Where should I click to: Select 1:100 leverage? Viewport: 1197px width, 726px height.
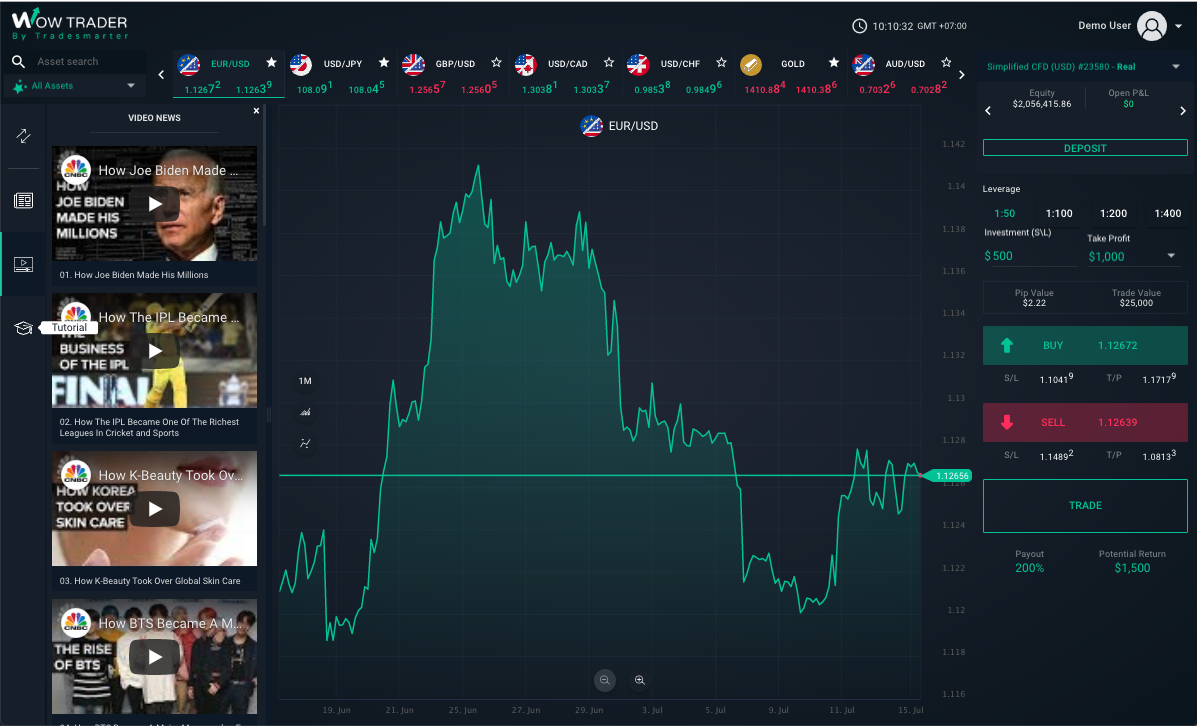point(1059,214)
